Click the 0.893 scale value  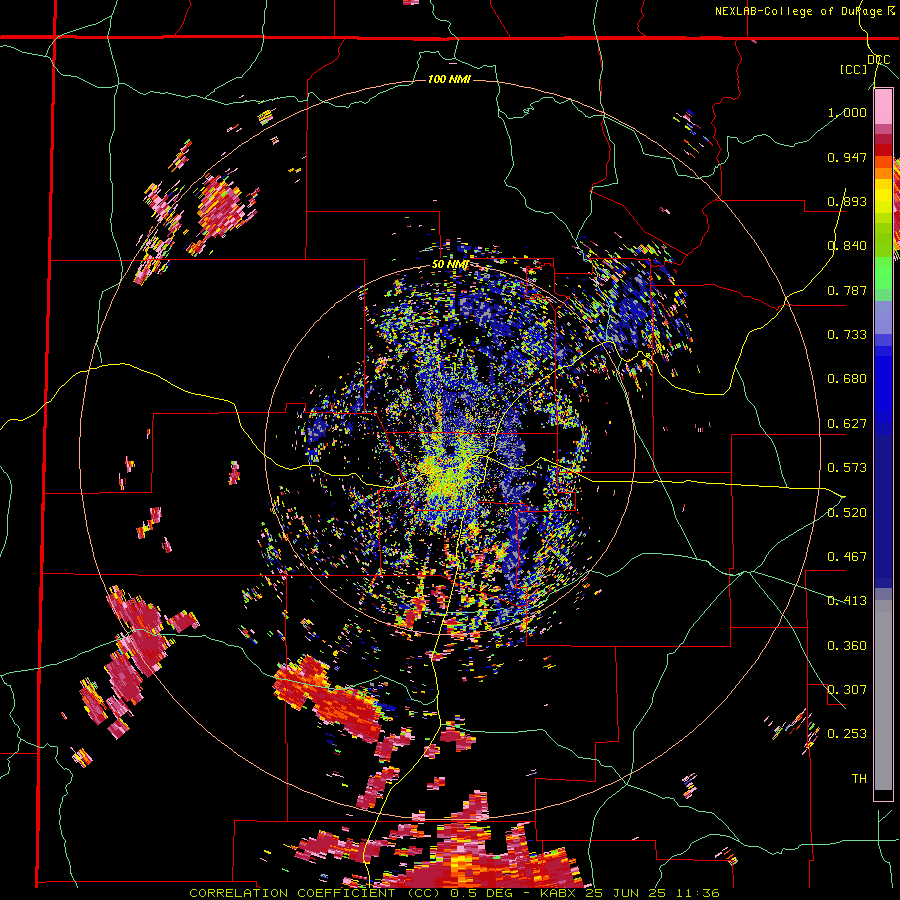(x=847, y=201)
